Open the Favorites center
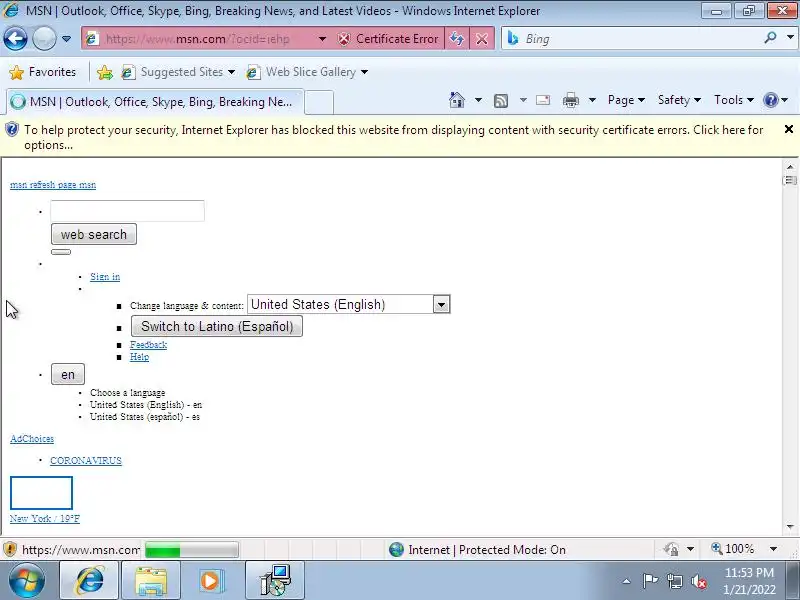Viewport: 800px width, 600px height. 43,72
